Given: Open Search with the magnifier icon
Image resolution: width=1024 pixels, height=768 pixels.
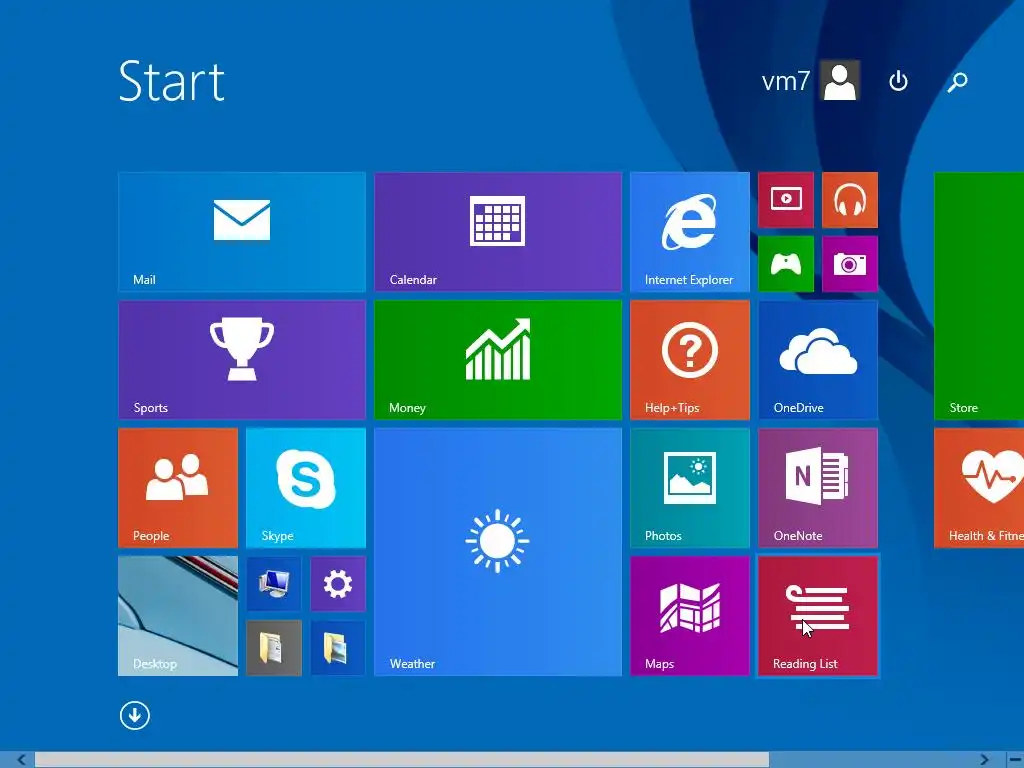Looking at the screenshot, I should (957, 81).
